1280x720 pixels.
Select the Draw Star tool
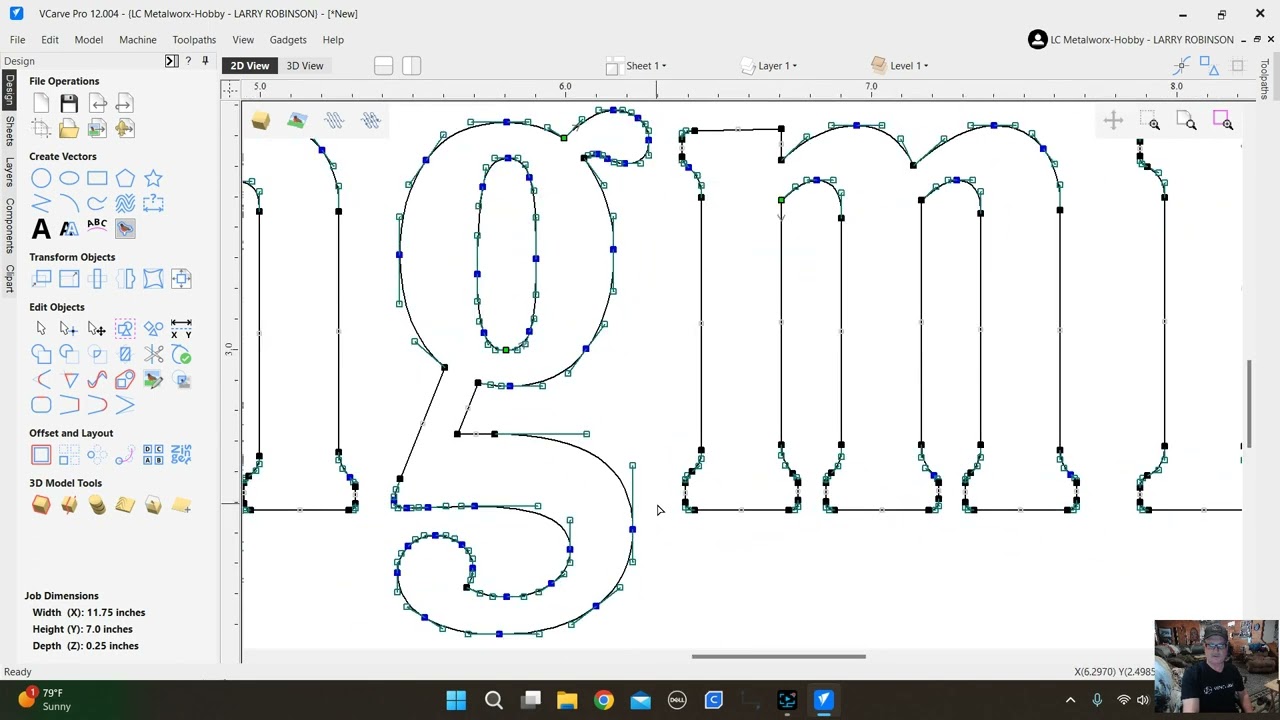coord(153,178)
